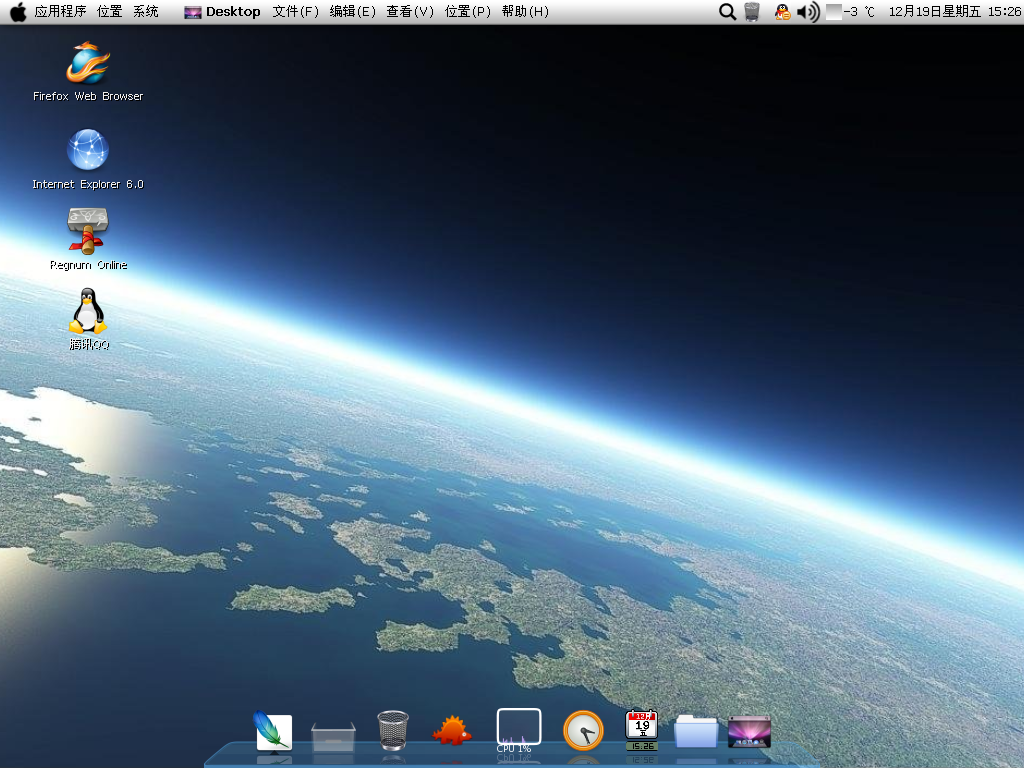Click the 12月19日星期五 15:26 date and time
Viewport: 1024px width, 768px height.
pyautogui.click(x=955, y=12)
